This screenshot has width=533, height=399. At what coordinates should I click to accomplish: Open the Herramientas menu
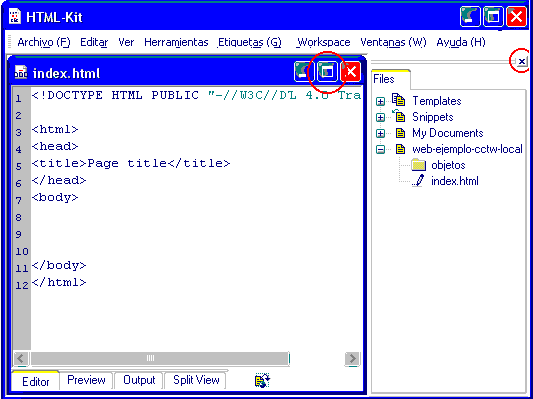point(176,42)
